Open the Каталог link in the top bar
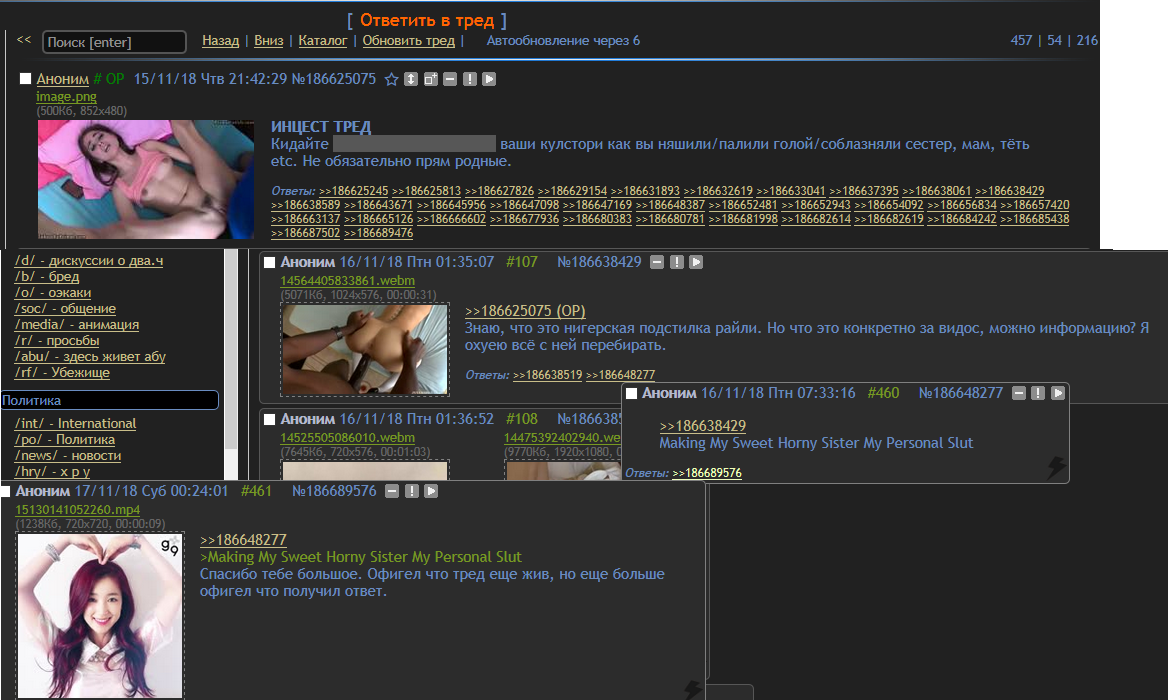 pos(323,41)
